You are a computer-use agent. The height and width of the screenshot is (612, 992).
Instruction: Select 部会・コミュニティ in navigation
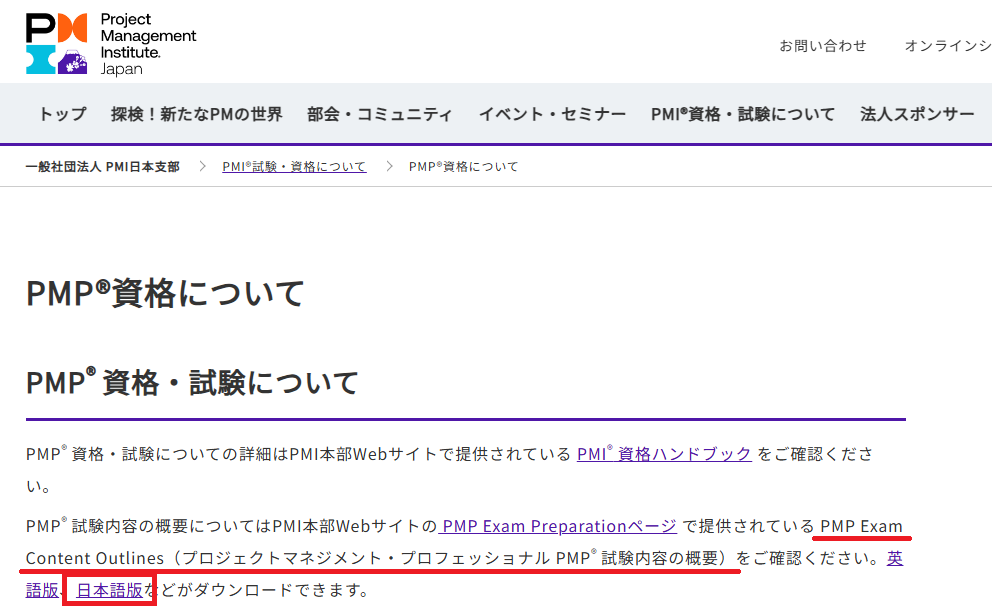[380, 114]
